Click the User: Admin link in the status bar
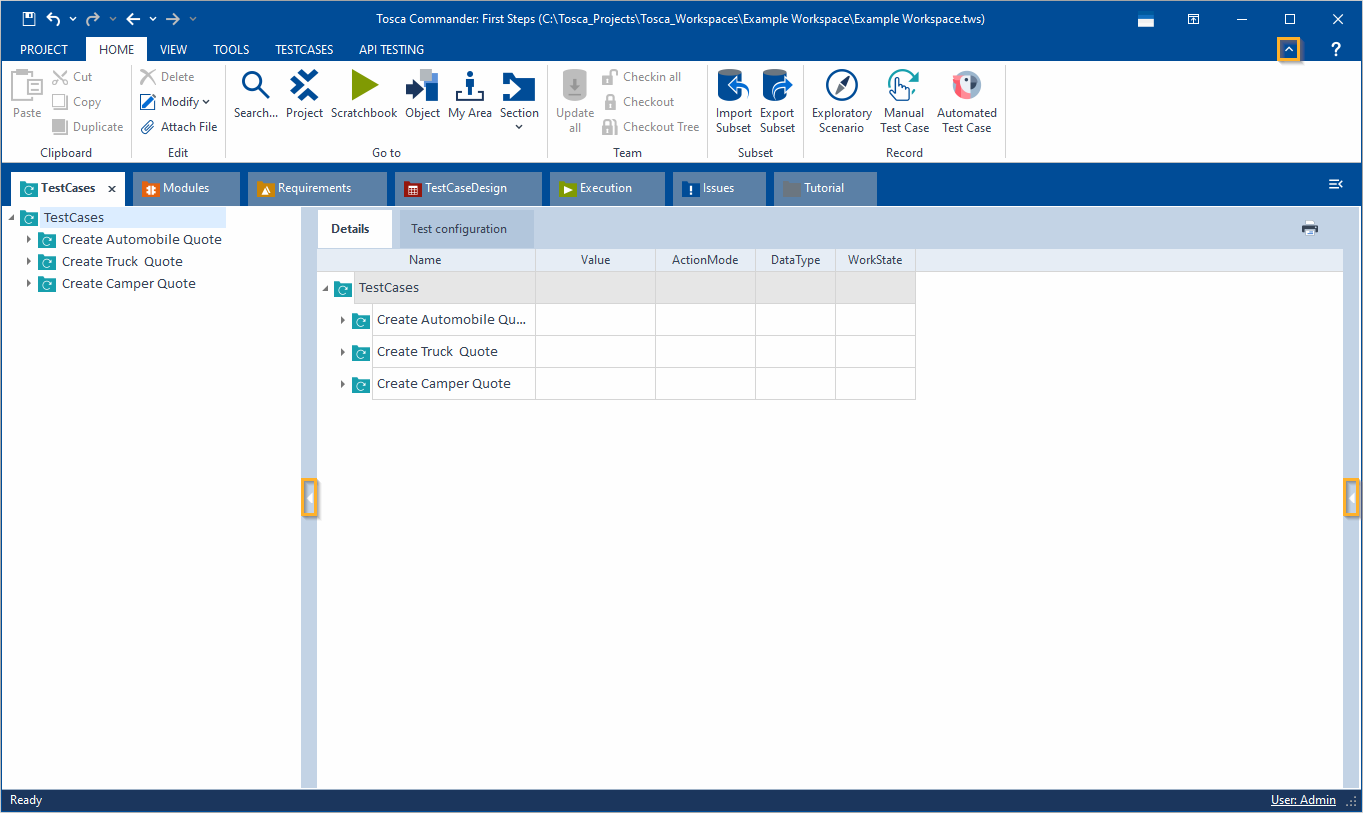The width and height of the screenshot is (1363, 813). point(1303,800)
